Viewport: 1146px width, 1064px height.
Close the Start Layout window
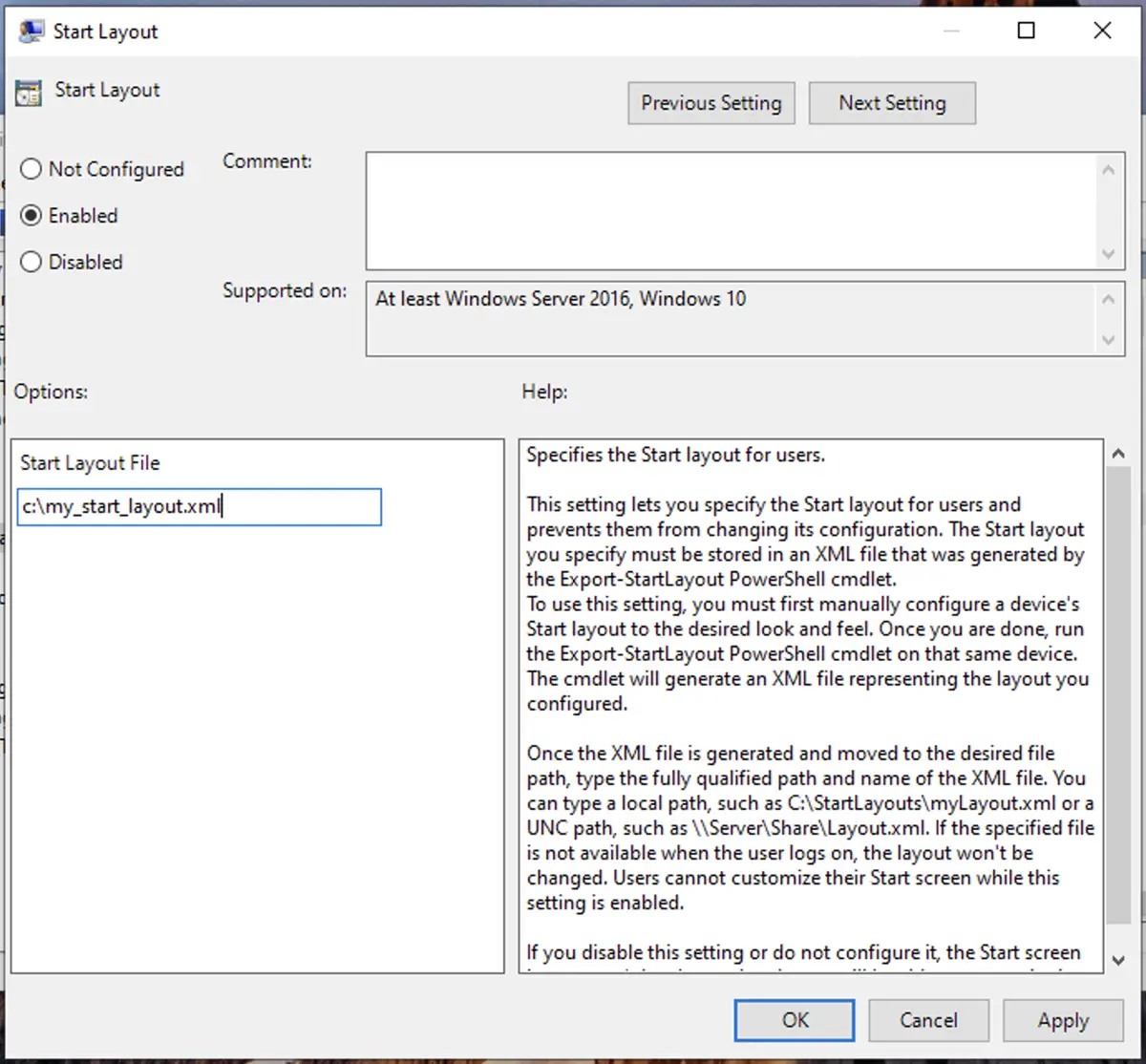1102,31
